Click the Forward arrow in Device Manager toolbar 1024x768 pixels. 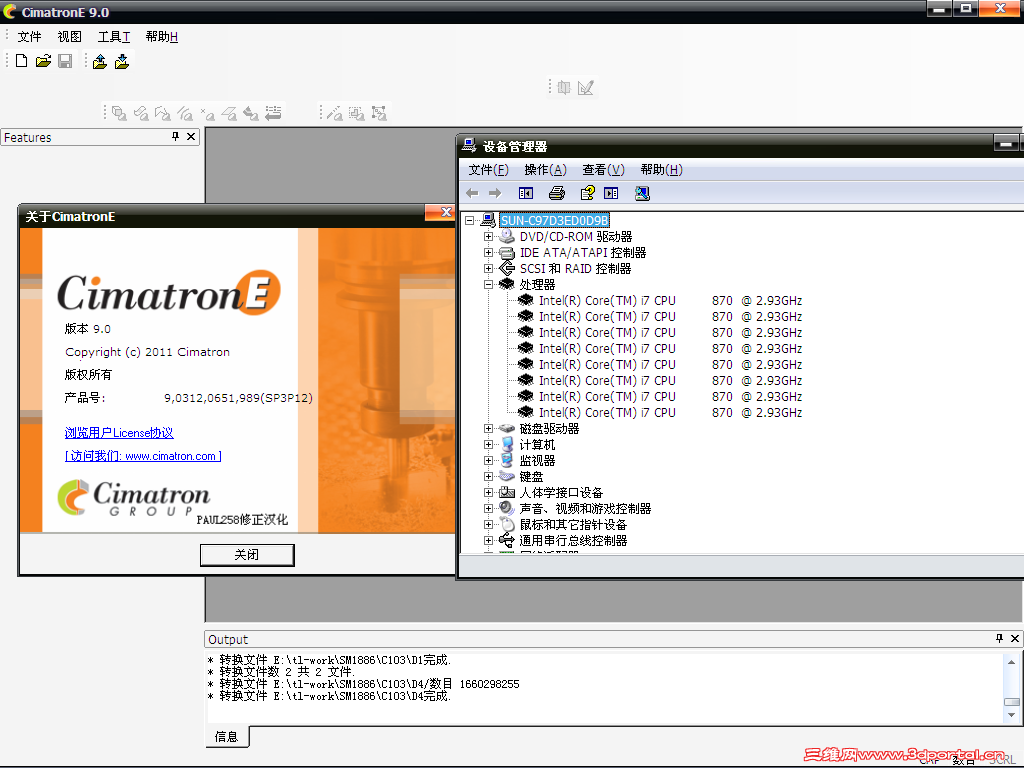click(x=495, y=193)
